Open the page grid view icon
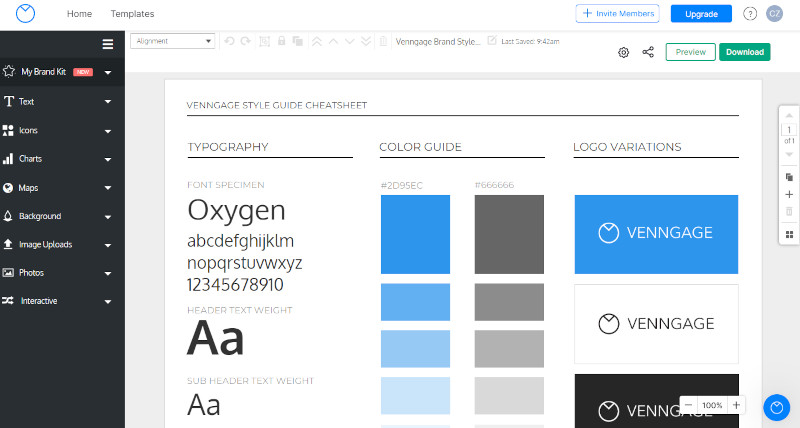 pos(789,235)
